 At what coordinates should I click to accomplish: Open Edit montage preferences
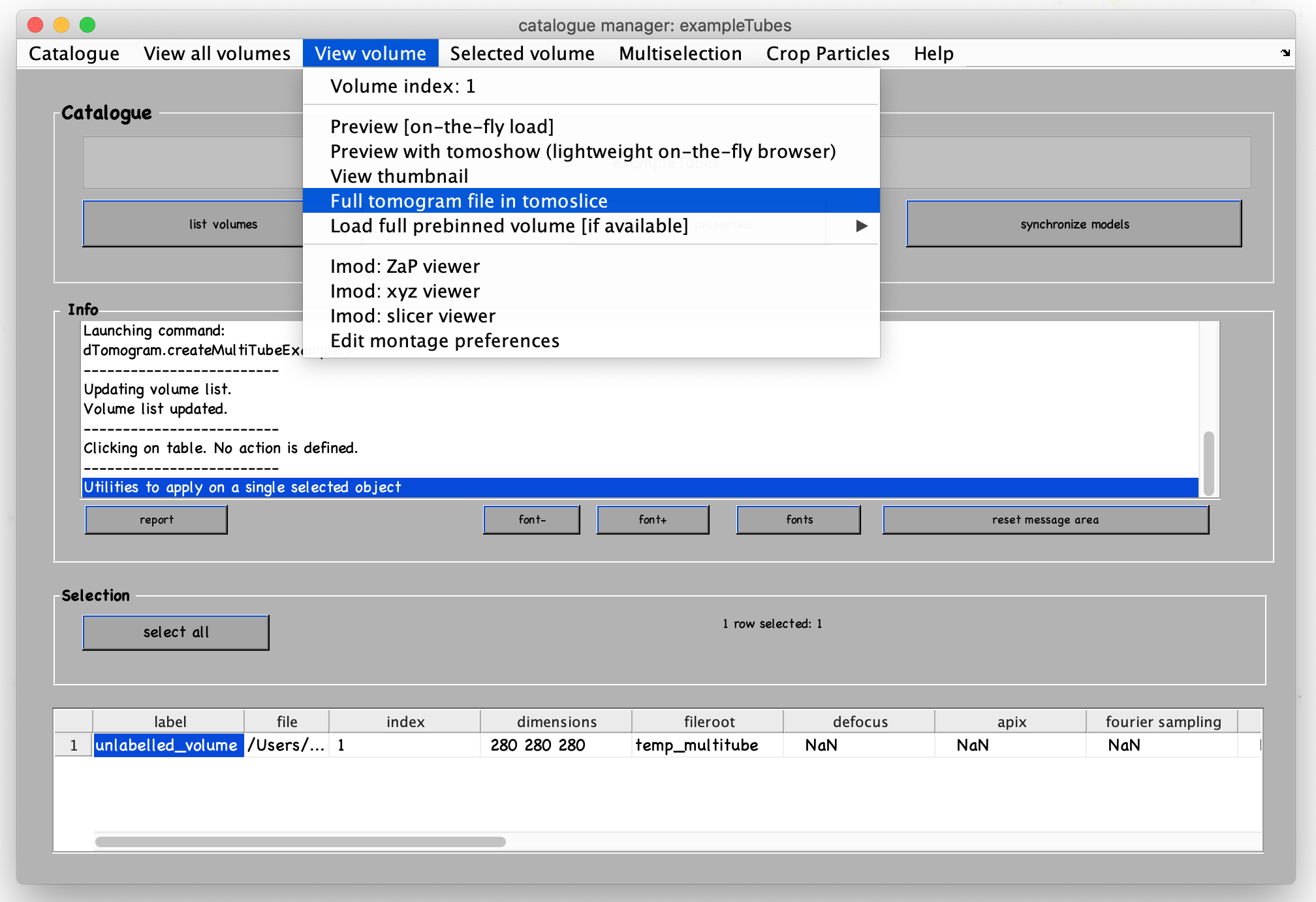591,341
